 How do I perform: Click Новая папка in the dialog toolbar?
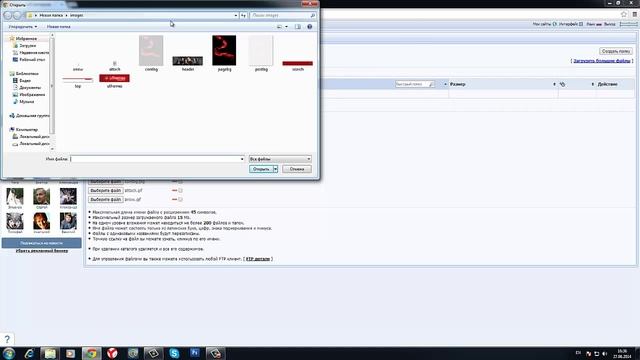point(58,27)
